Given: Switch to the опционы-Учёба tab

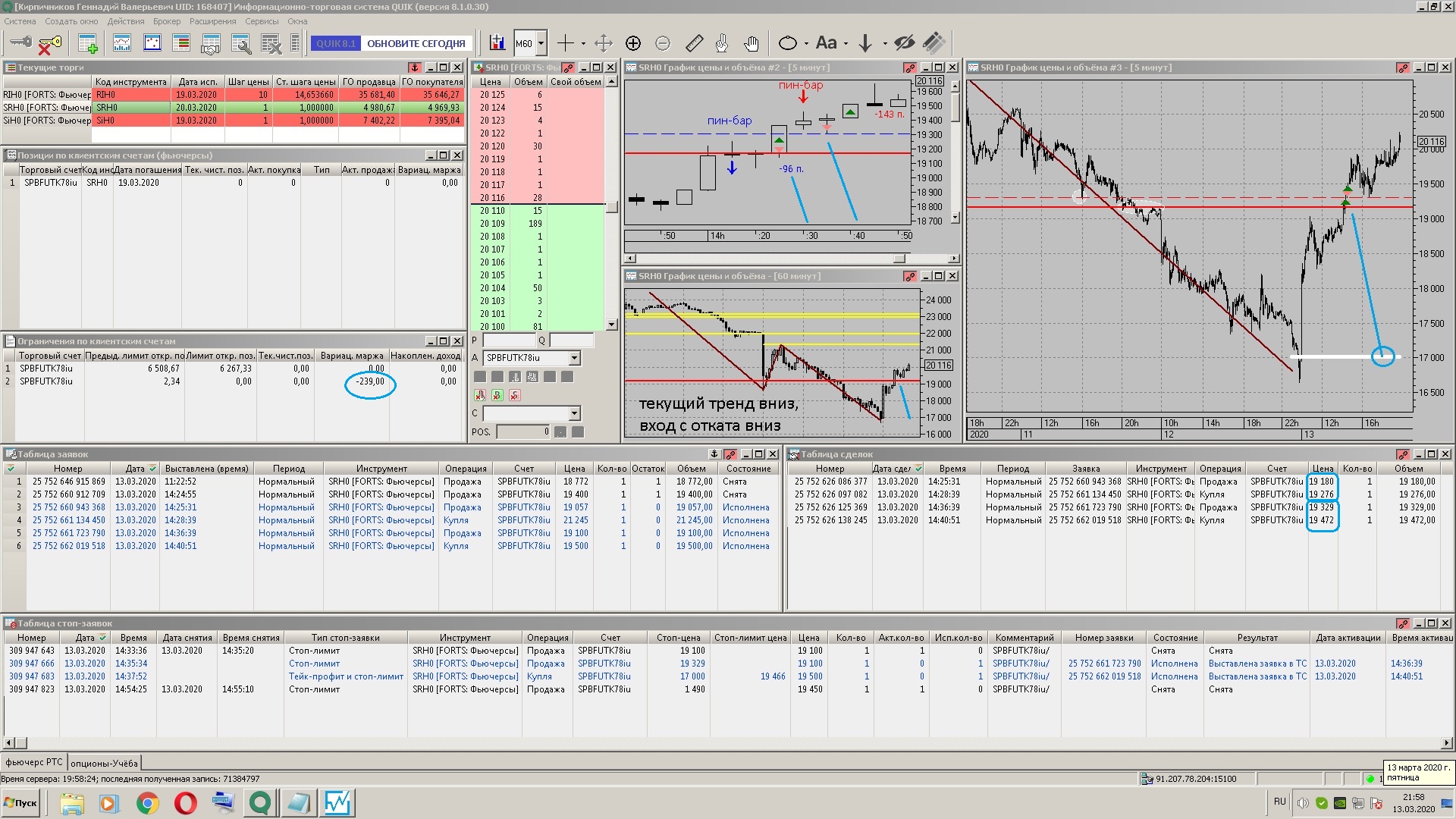Looking at the screenshot, I should tap(104, 763).
